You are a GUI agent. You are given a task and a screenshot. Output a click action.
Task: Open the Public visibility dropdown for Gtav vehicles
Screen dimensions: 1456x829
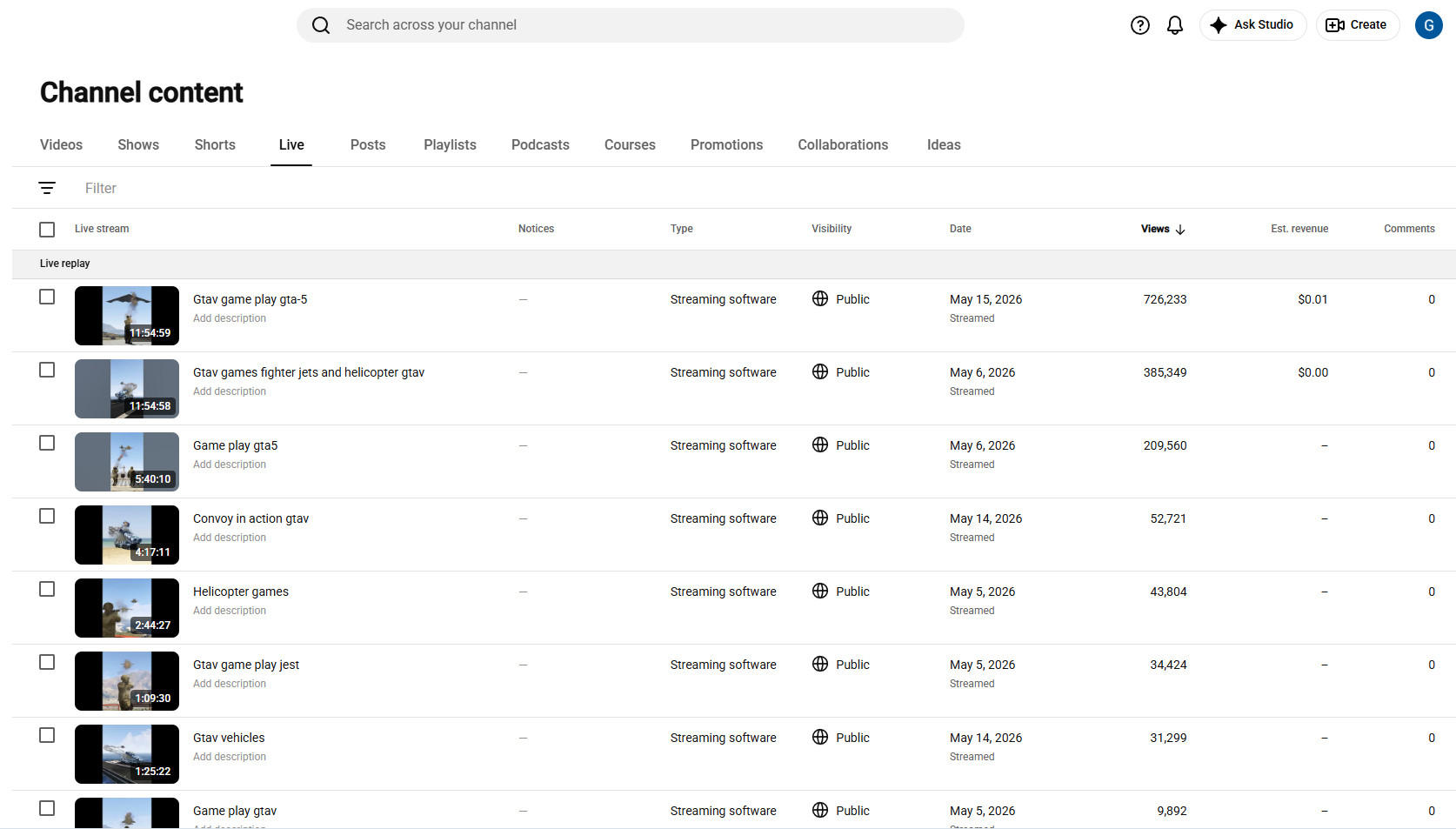pos(841,738)
